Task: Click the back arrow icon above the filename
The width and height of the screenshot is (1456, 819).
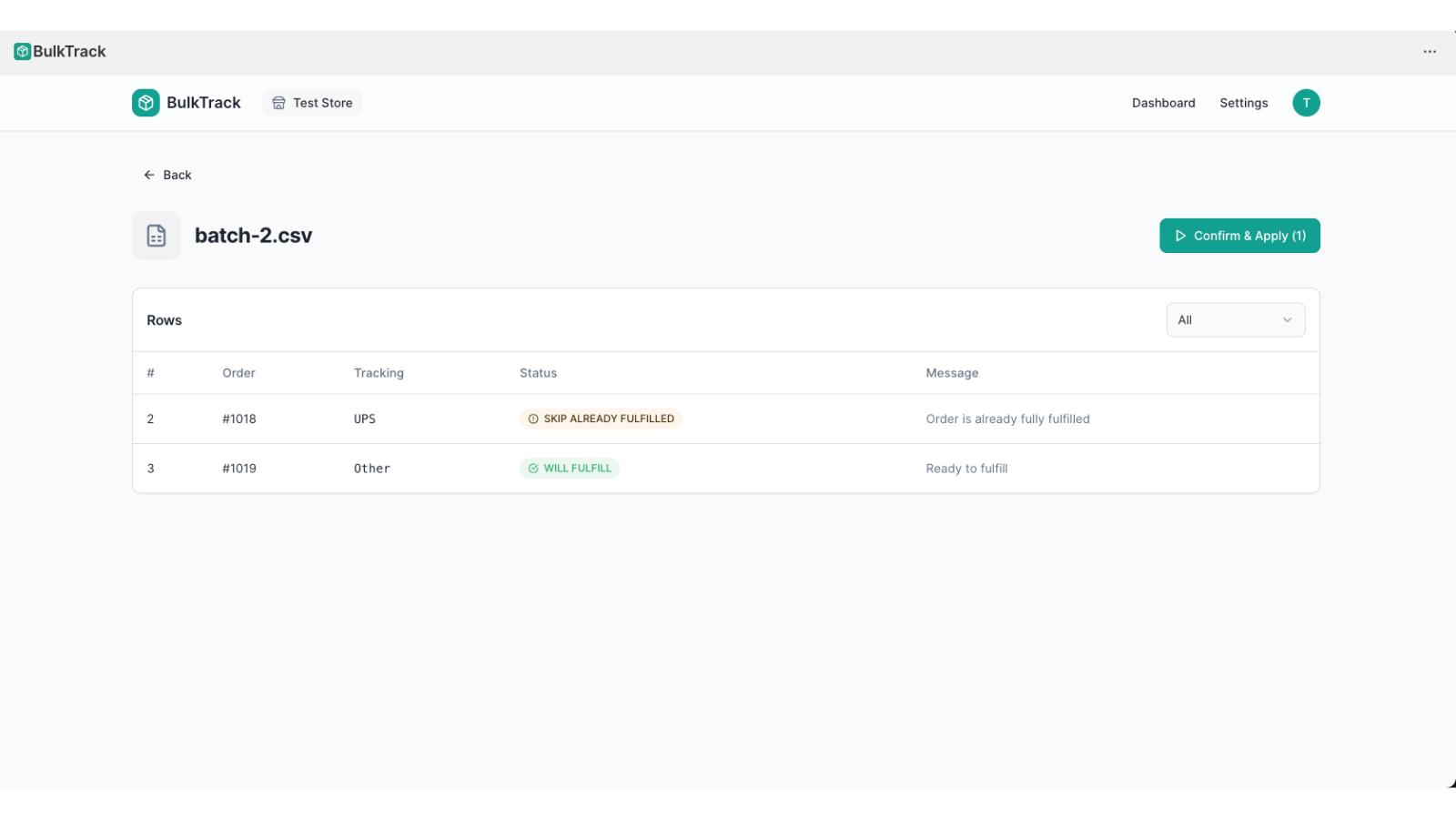Action: (x=148, y=174)
